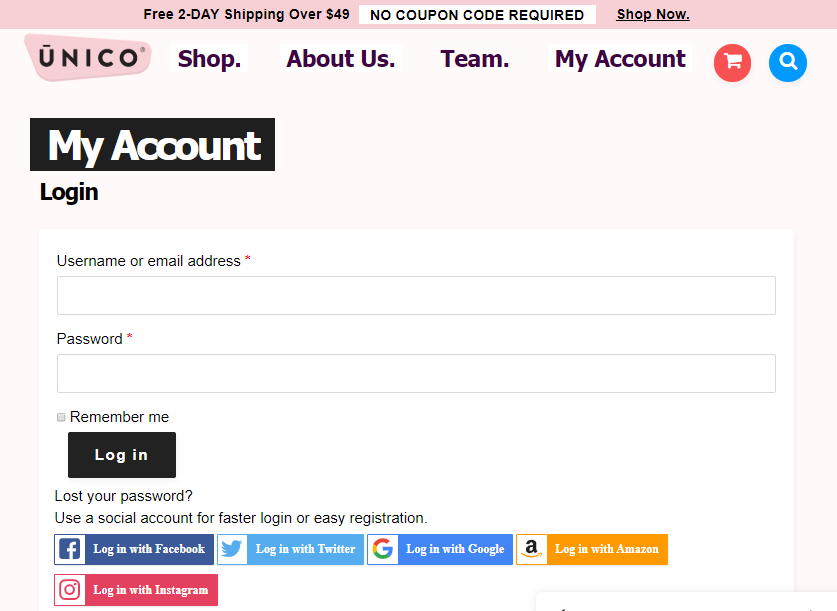The width and height of the screenshot is (837, 611).
Task: Enable the Remember me checkbox
Action: click(61, 417)
